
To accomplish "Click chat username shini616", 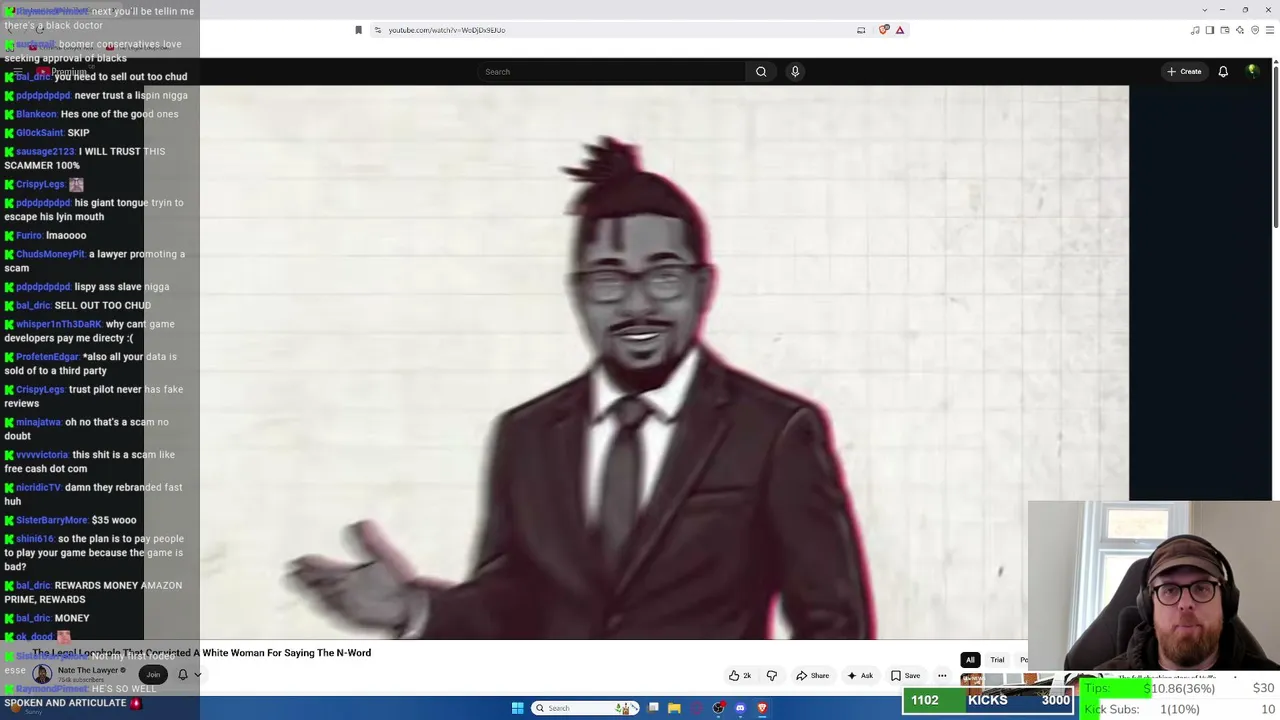I will pos(35,539).
